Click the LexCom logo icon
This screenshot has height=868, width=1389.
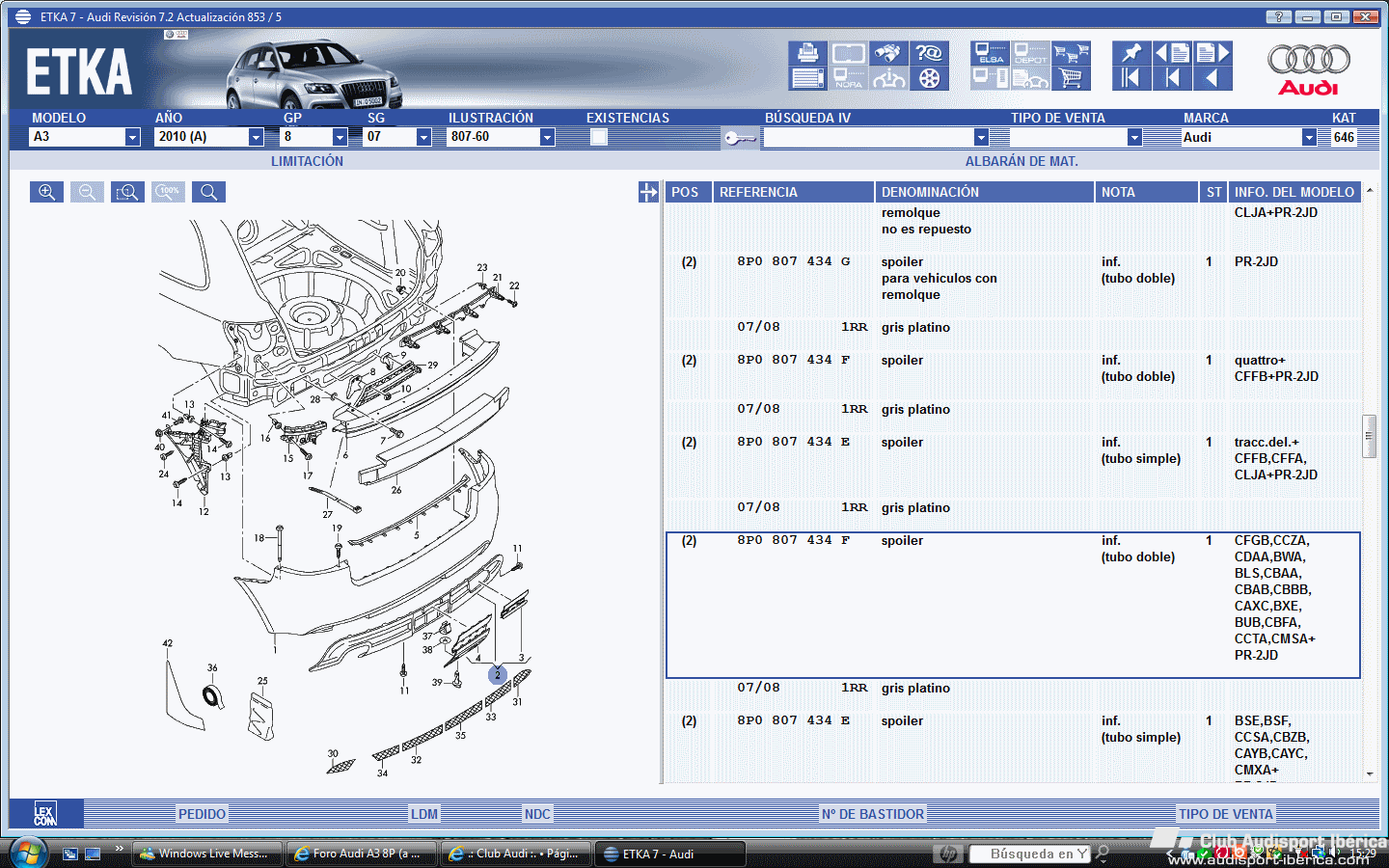(45, 814)
